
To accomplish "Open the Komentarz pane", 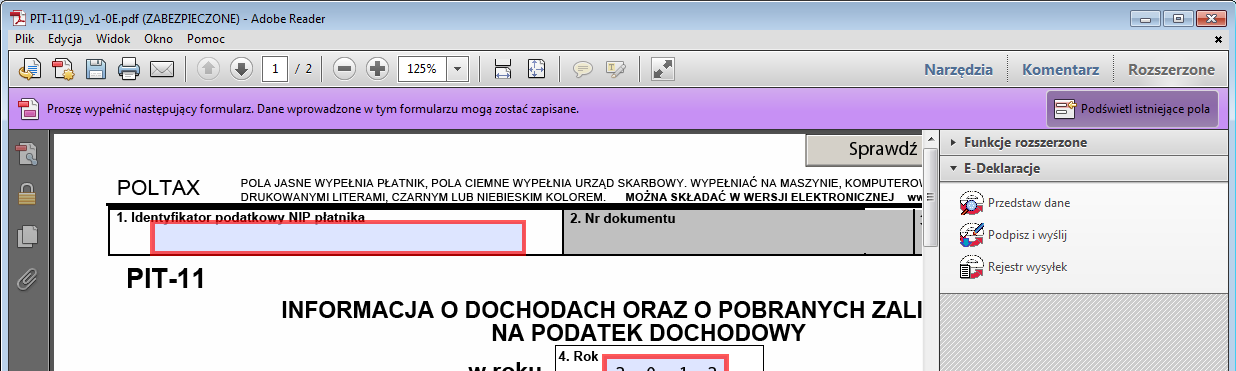I will (x=1060, y=70).
